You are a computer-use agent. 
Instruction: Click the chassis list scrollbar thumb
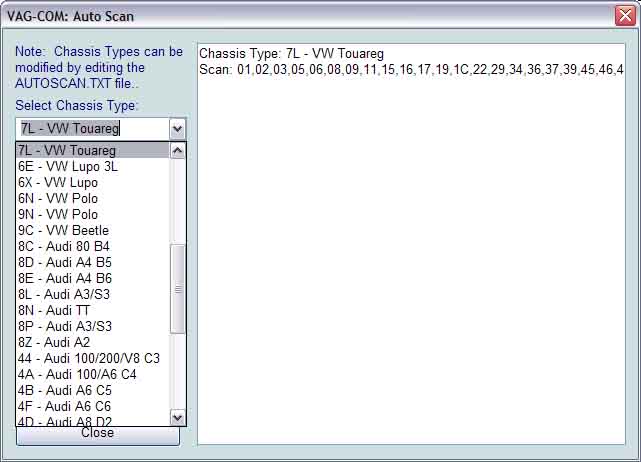[x=177, y=289]
